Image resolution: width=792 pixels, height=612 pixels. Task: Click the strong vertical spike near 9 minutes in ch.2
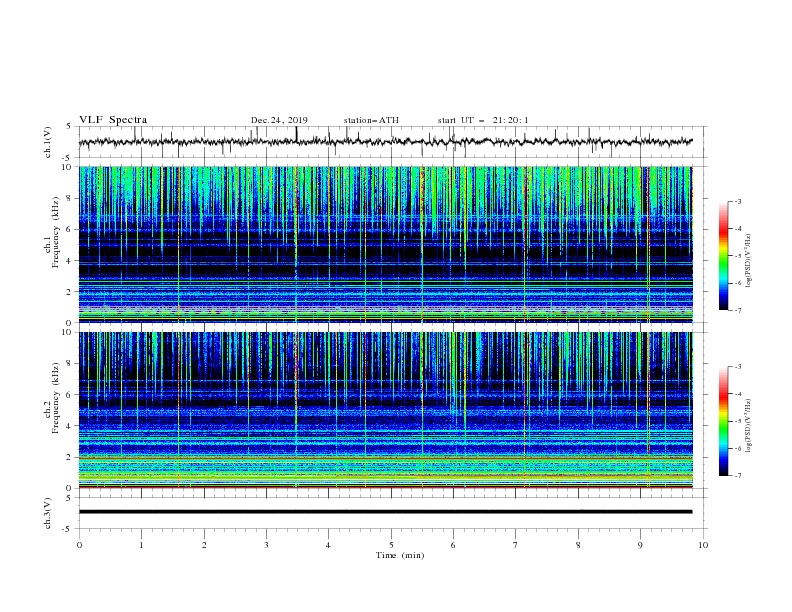click(x=648, y=410)
